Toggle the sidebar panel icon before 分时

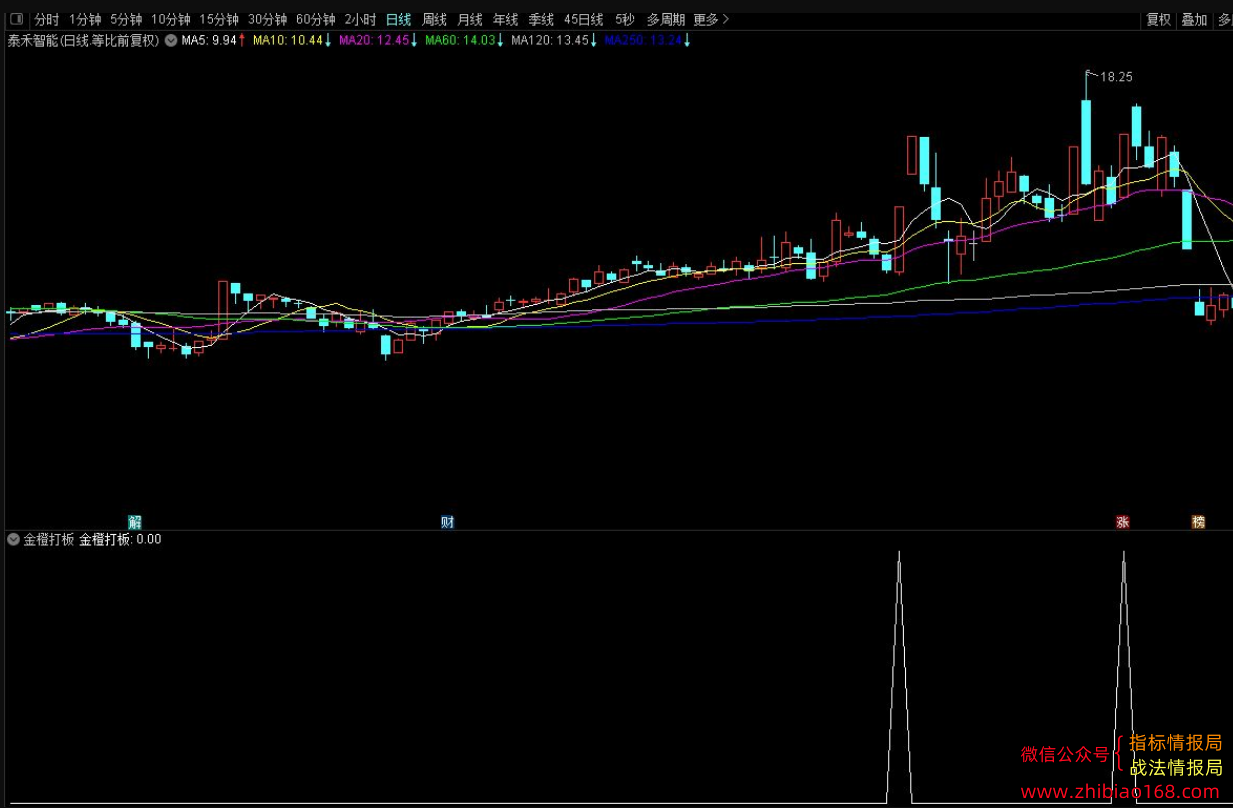point(15,19)
